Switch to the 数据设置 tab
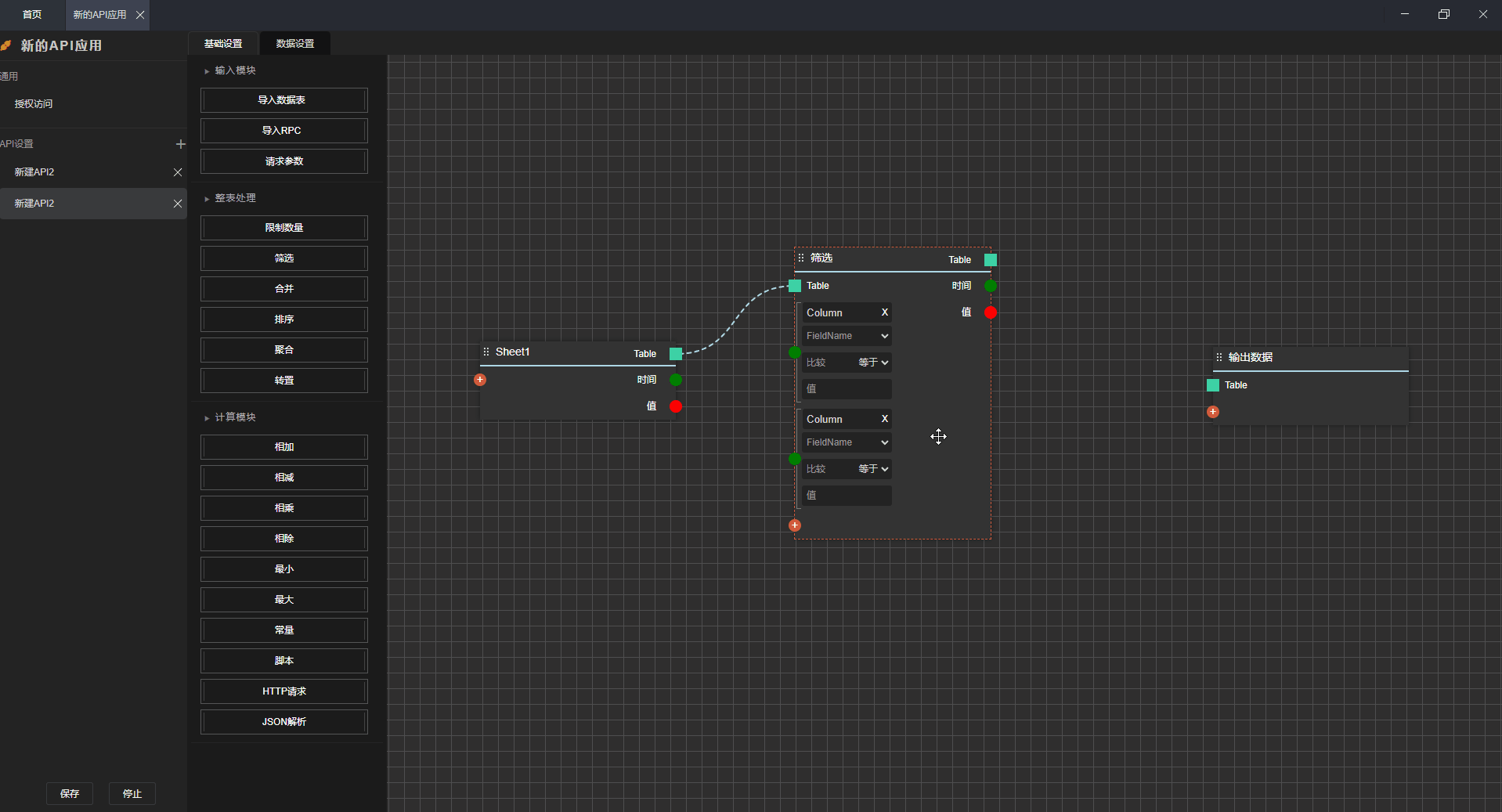 [295, 44]
